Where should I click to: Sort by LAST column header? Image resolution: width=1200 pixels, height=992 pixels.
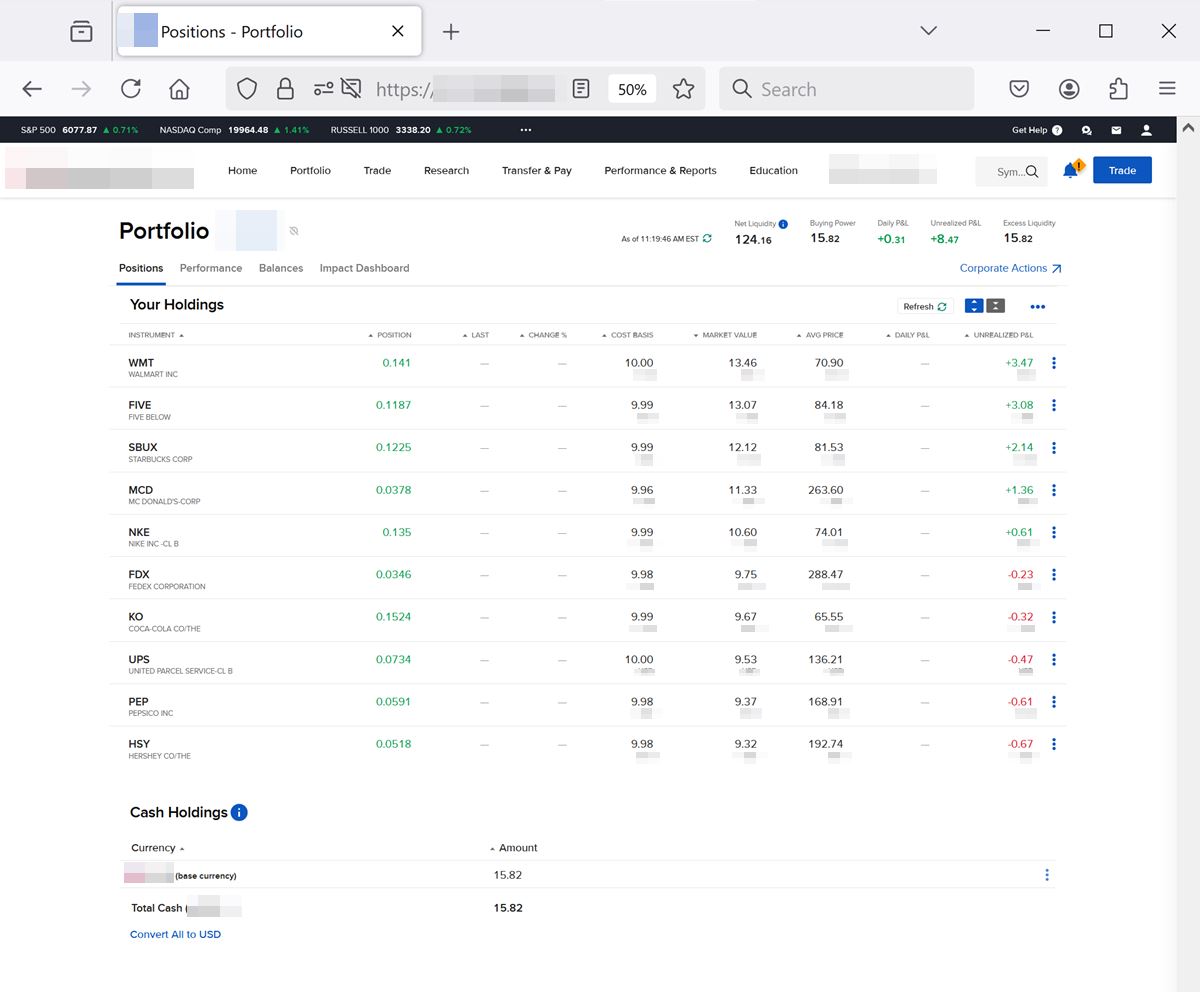point(476,335)
